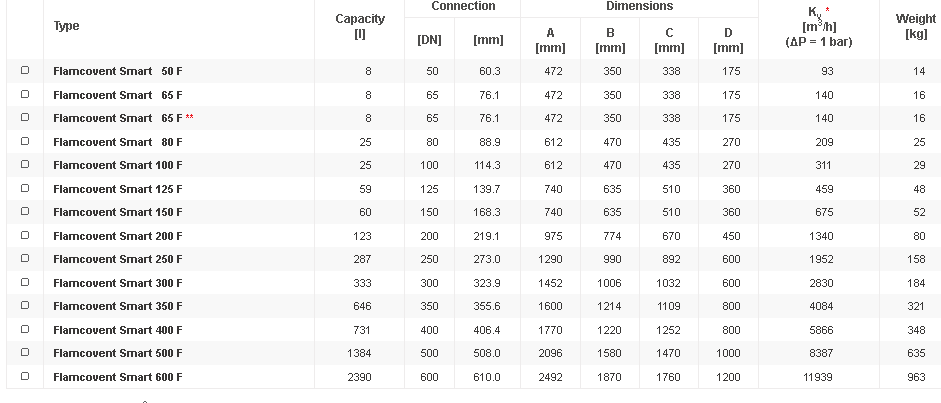The width and height of the screenshot is (941, 403).
Task: Click the Dimensions header group
Action: [639, 7]
